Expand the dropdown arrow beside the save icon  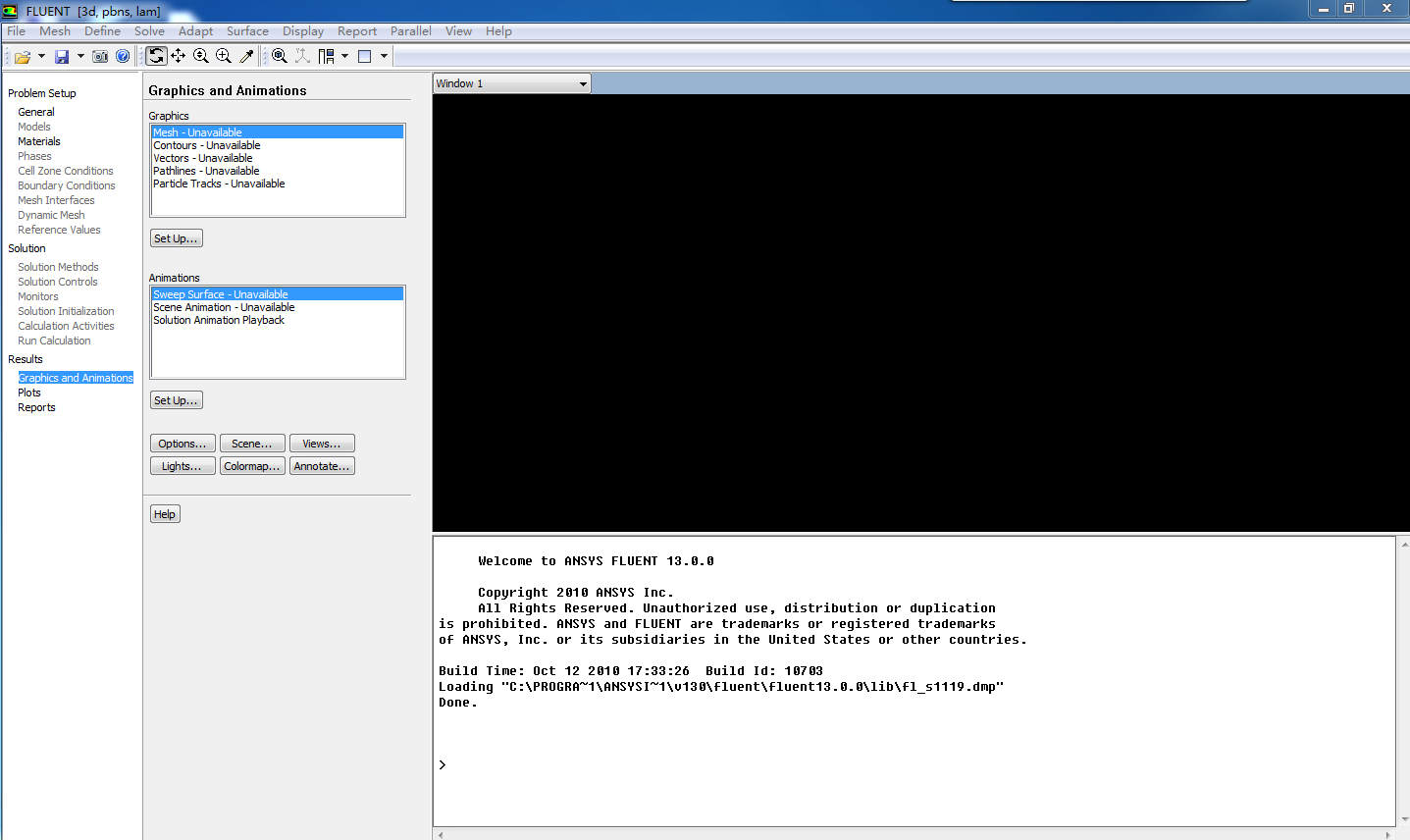(80, 57)
